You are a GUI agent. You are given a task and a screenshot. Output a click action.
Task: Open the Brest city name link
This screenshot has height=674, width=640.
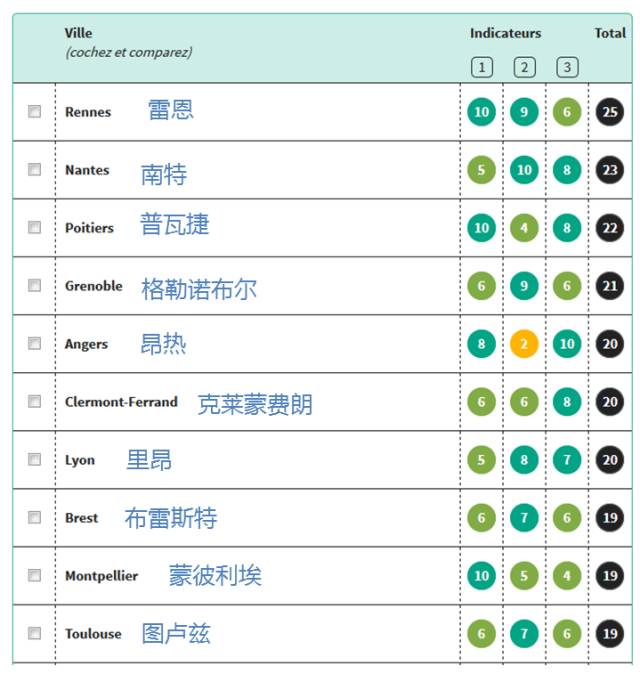[x=82, y=518]
